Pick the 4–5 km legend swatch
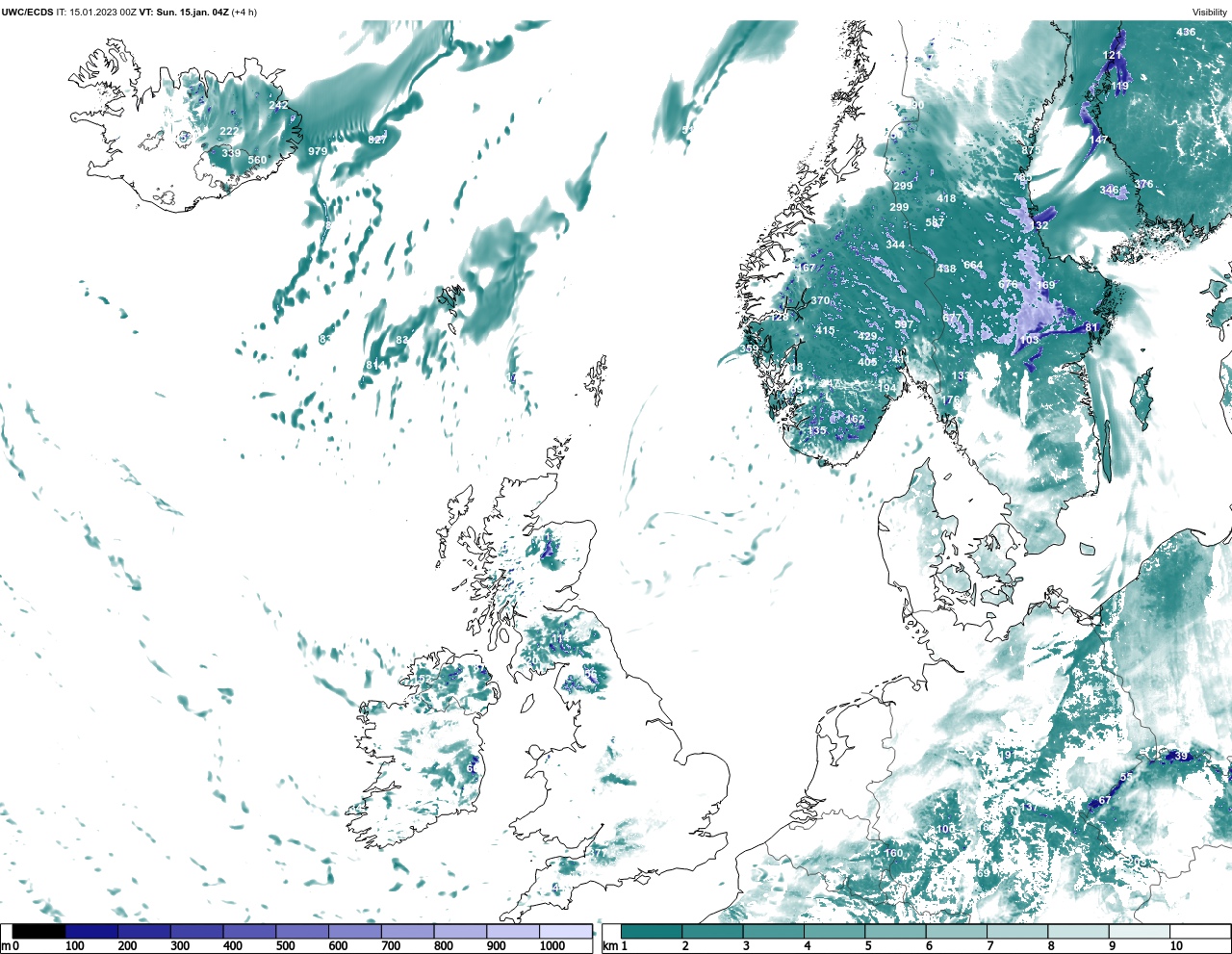 pyautogui.click(x=834, y=932)
